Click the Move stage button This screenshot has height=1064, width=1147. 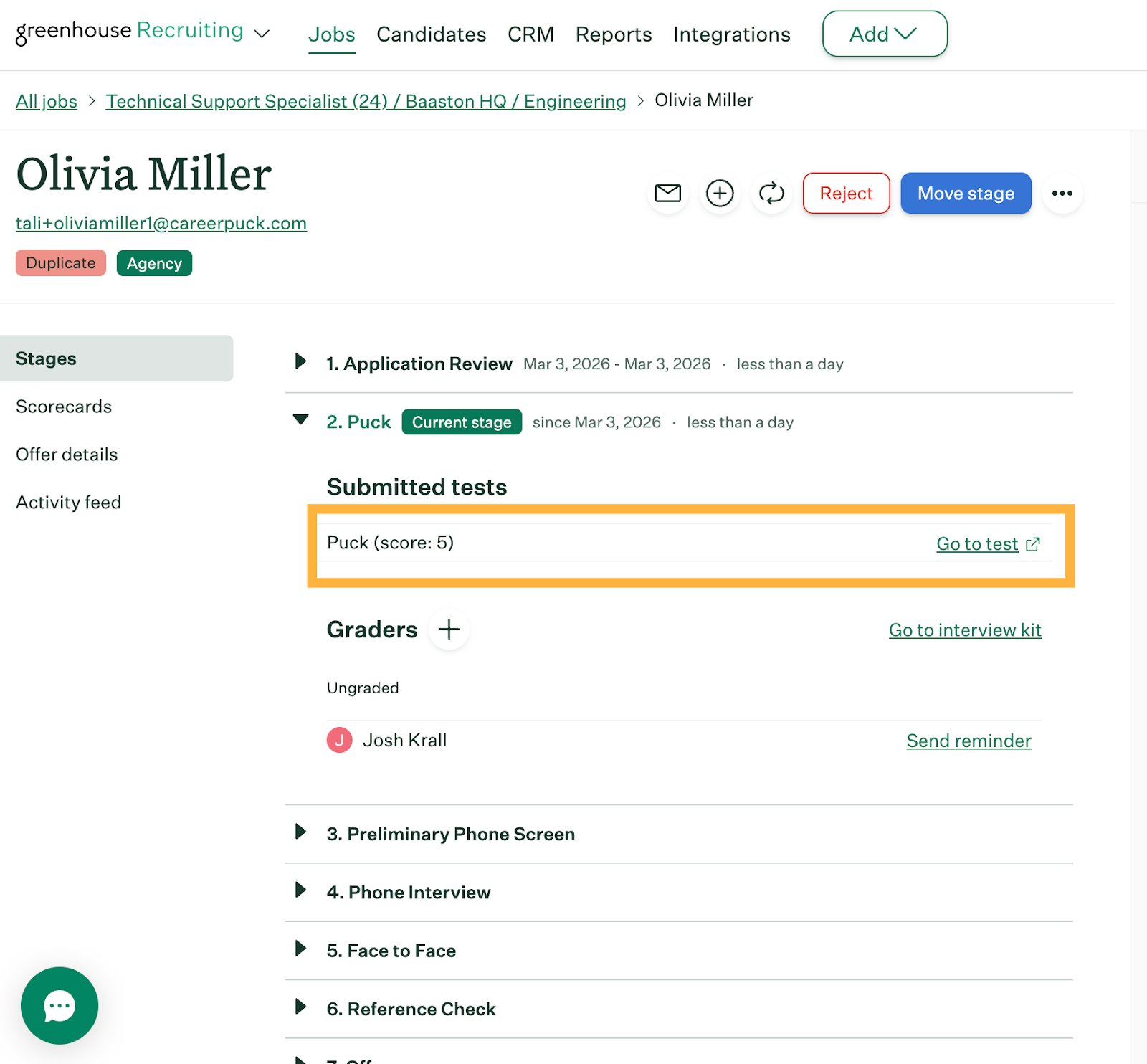click(x=965, y=194)
